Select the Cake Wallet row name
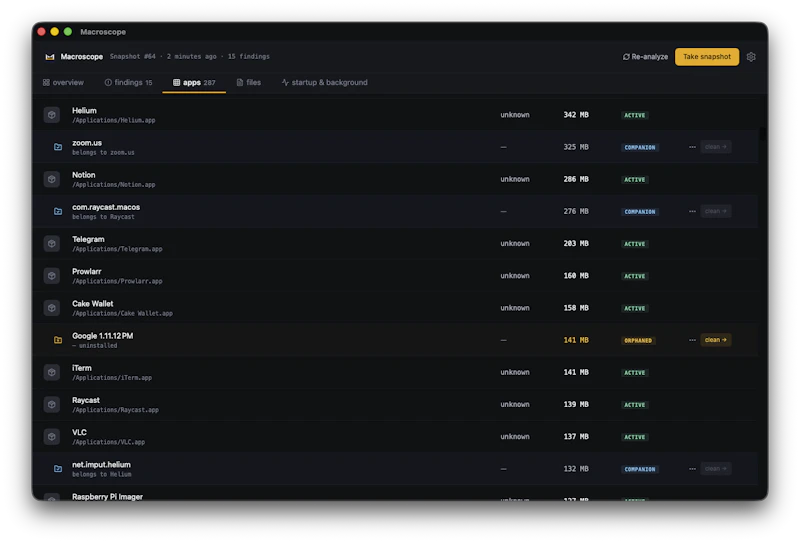Image resolution: width=800 pixels, height=543 pixels. [92, 303]
